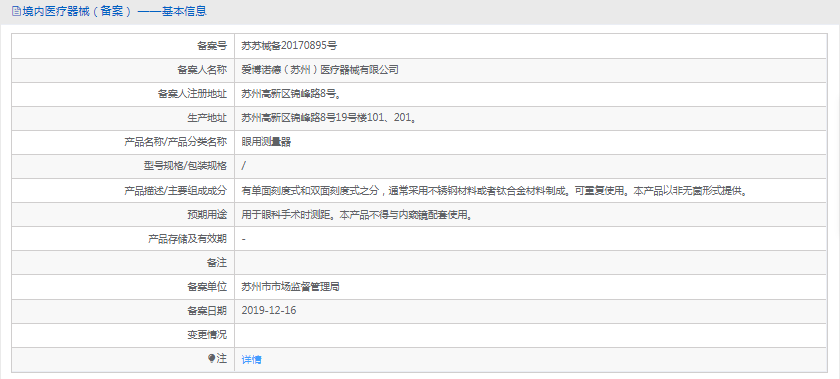Click the 变更情况 label
The image size is (840, 379).
click(x=207, y=335)
